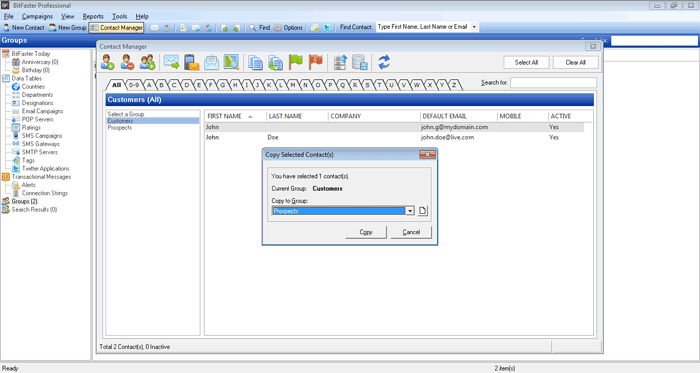This screenshot has height=373, width=700.
Task: Click the Copy button in the dialog
Action: 366,232
